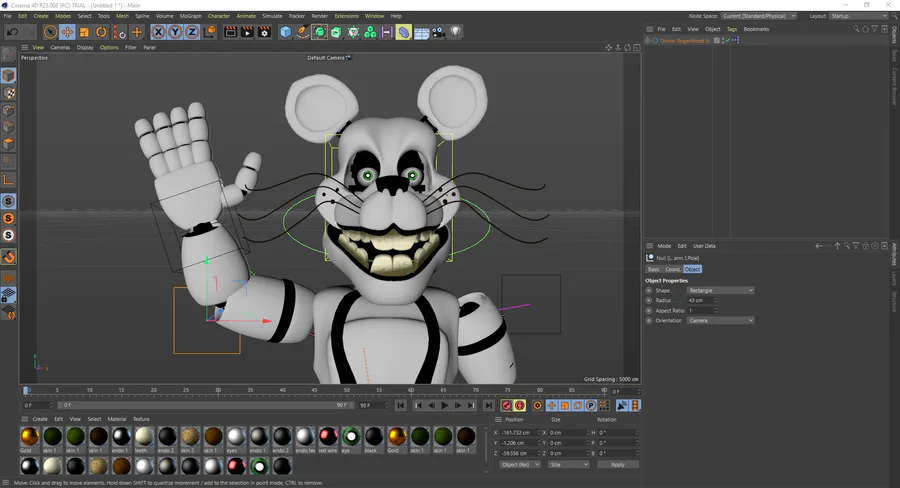Open the MoGraph menu
Screen dimensions: 900x488
tap(191, 16)
